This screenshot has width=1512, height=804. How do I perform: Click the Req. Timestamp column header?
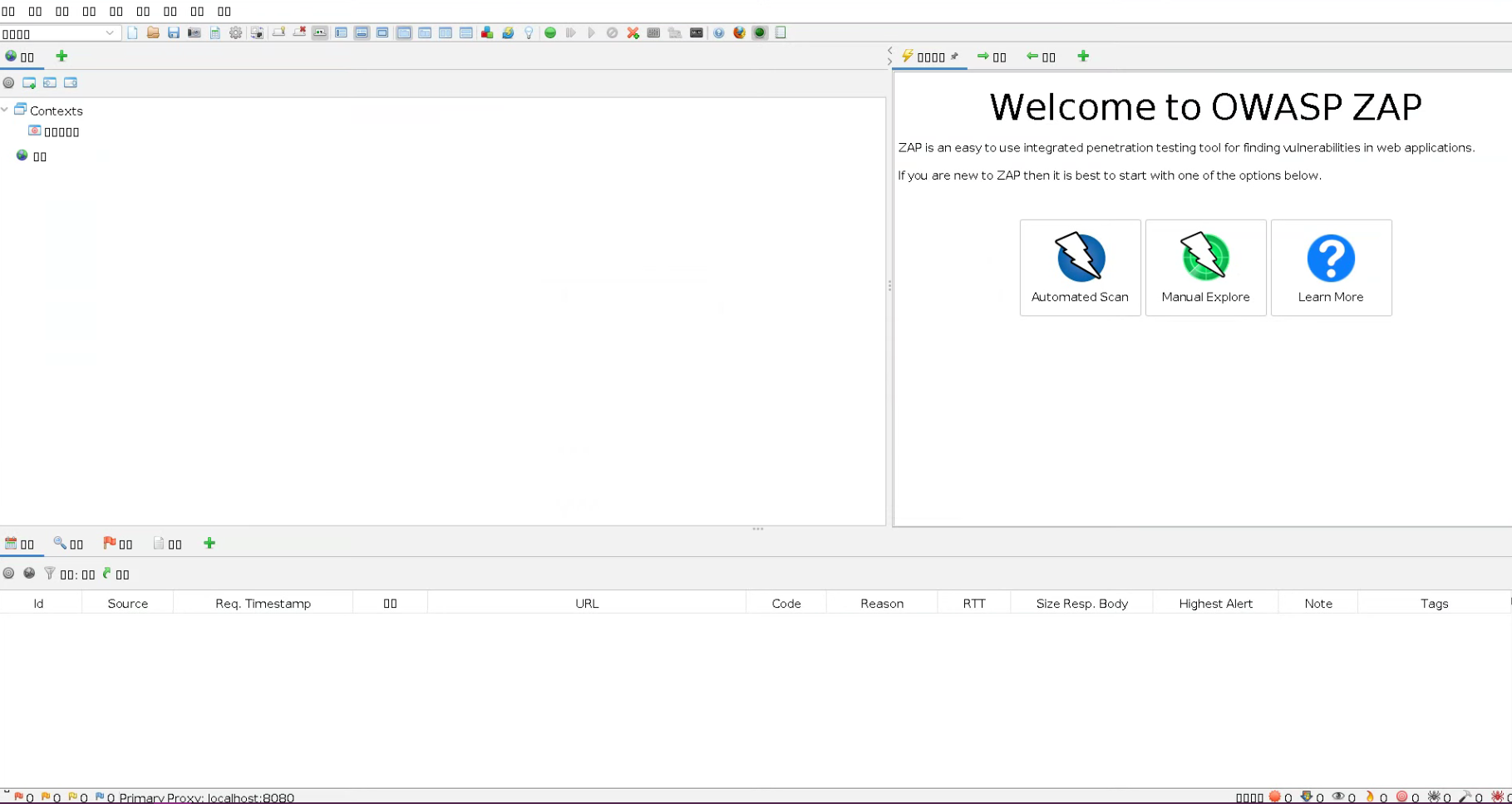263,604
